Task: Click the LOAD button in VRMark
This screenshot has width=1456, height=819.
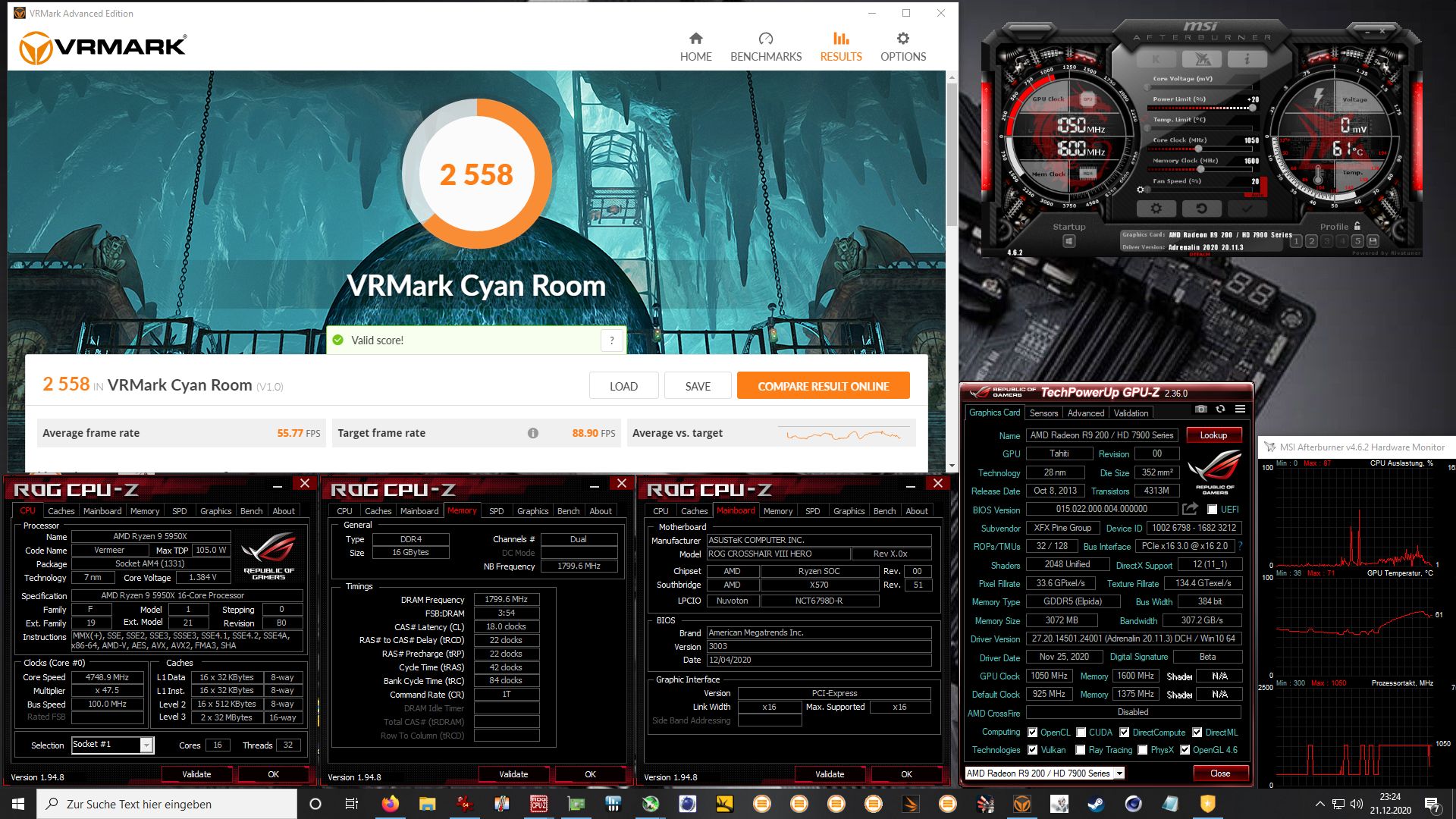Action: (x=623, y=386)
